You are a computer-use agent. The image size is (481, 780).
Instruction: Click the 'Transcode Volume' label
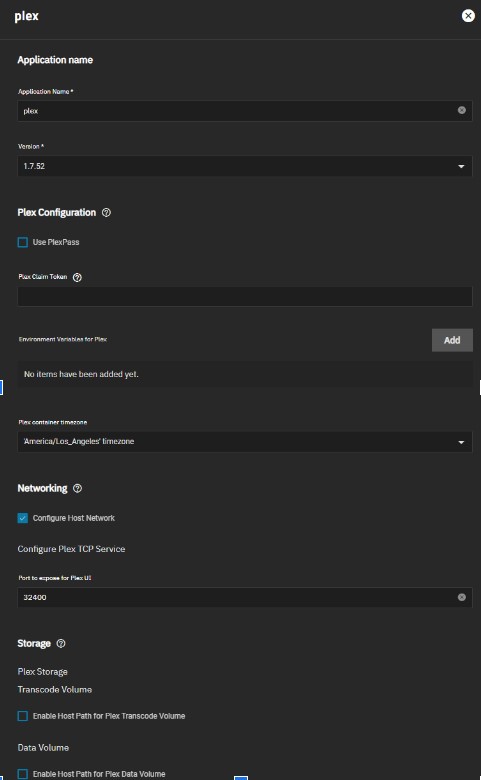click(55, 690)
